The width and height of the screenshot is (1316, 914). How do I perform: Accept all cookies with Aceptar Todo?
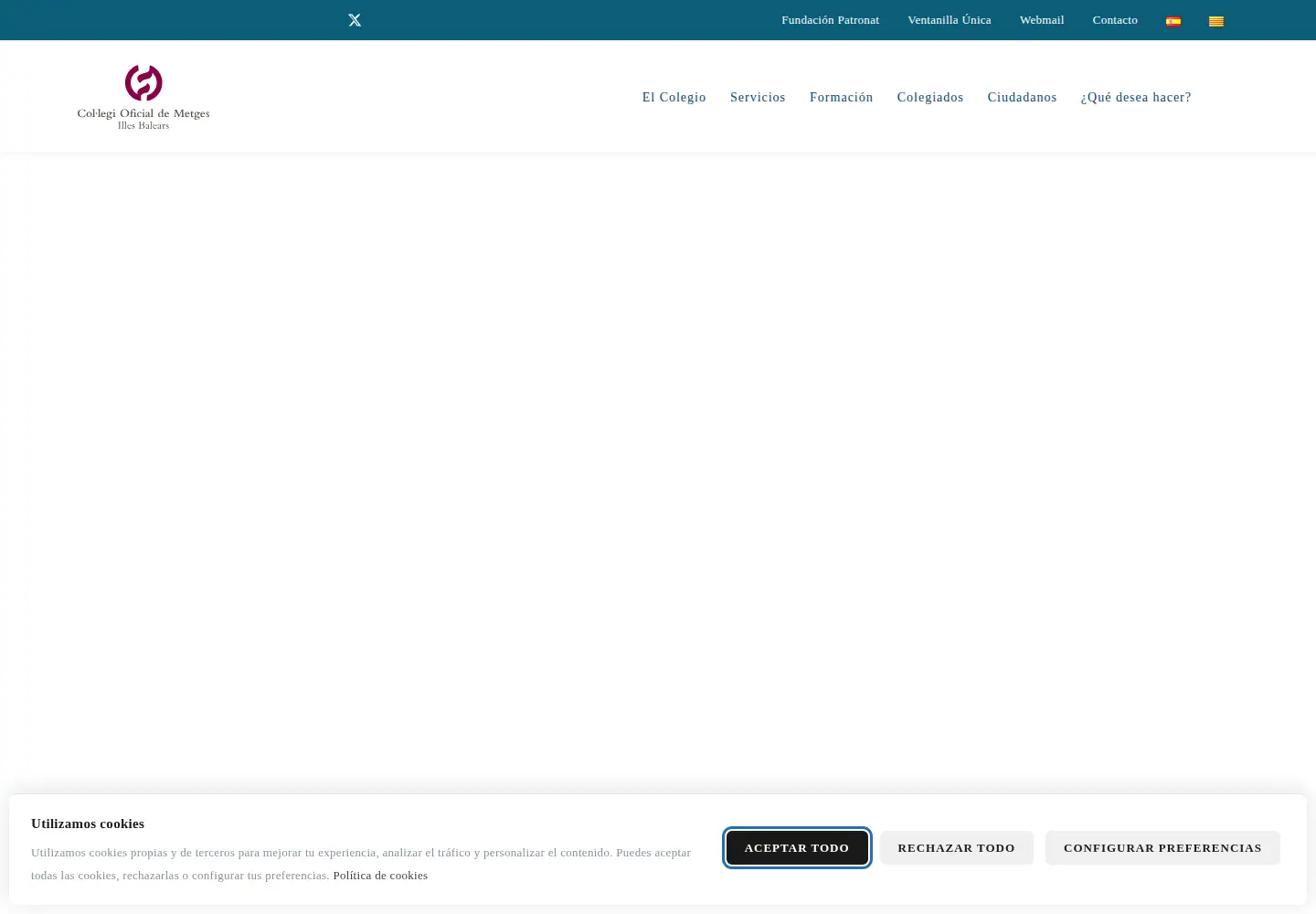(797, 848)
